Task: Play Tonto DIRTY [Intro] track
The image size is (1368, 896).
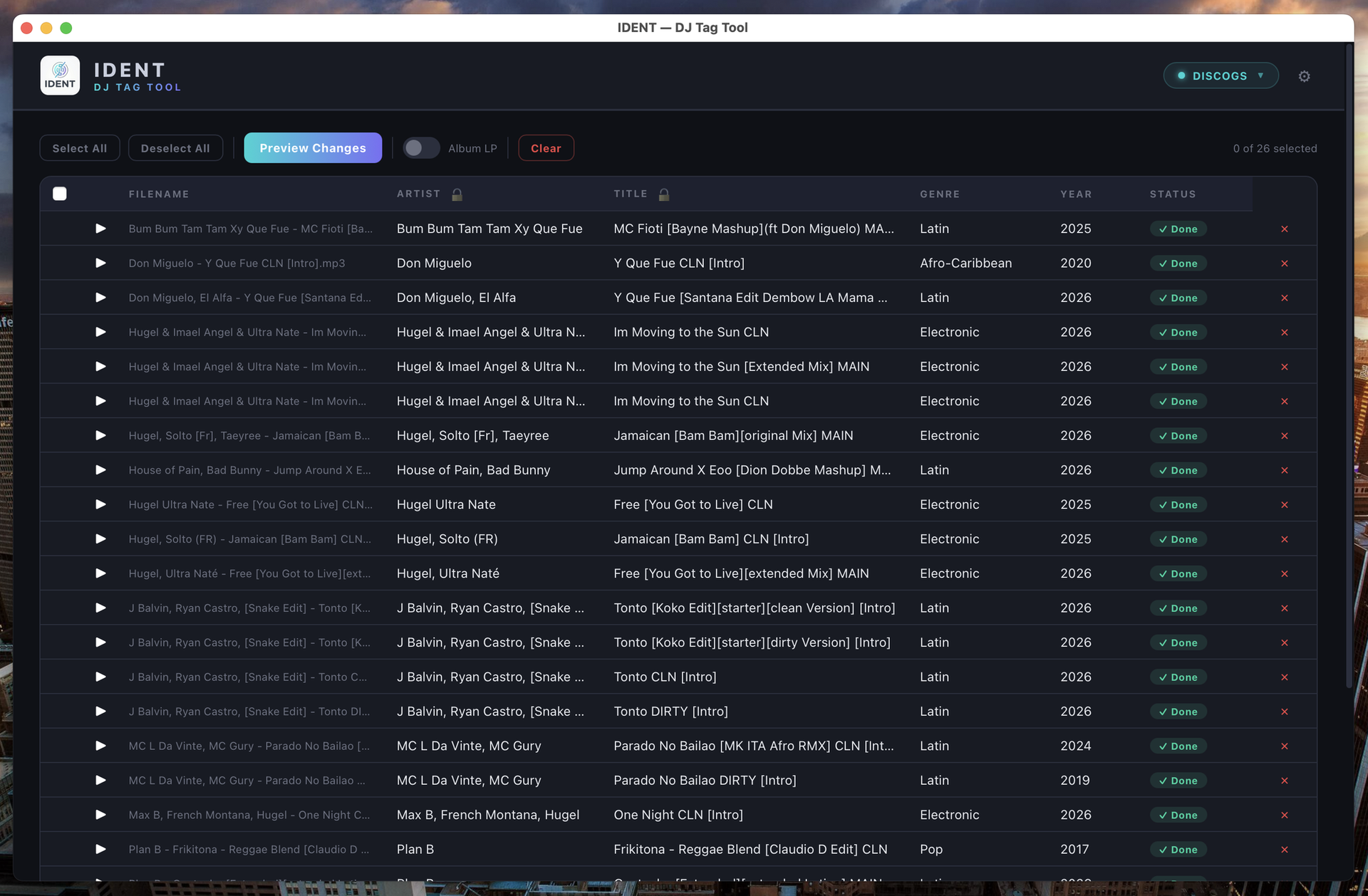Action: [x=100, y=712]
